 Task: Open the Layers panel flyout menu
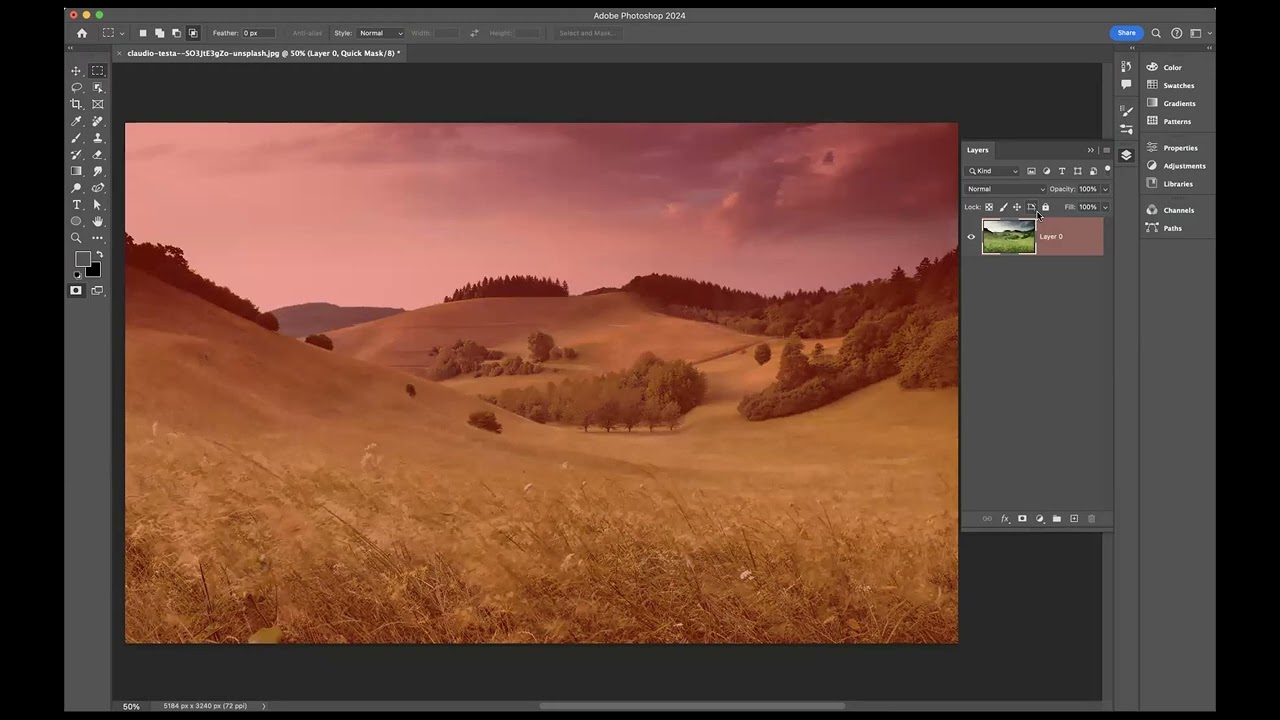(x=1106, y=150)
